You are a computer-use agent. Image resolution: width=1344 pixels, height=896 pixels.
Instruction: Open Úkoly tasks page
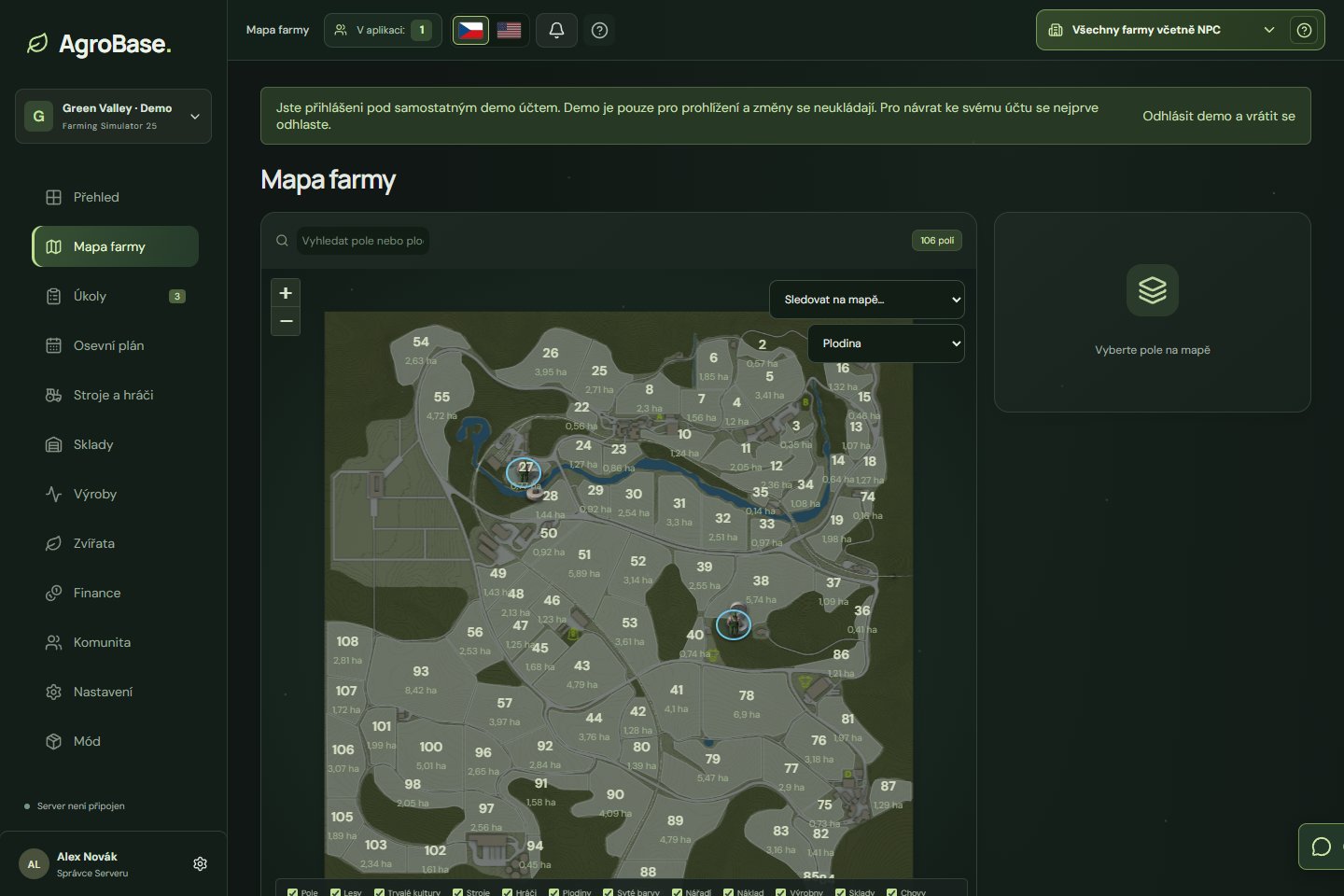(x=115, y=296)
